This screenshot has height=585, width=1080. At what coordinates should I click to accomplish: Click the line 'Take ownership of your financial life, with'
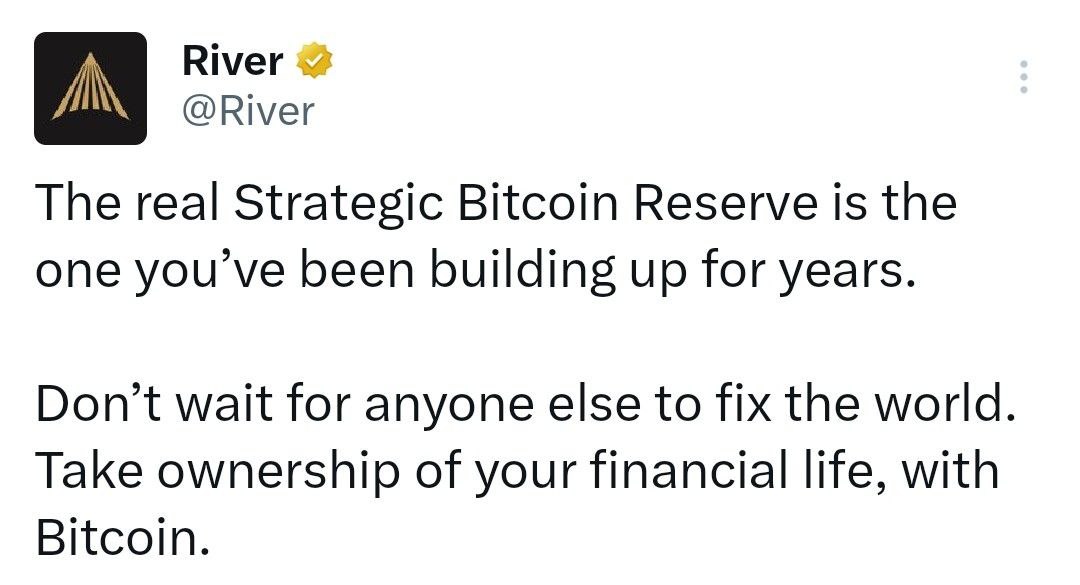click(x=517, y=471)
